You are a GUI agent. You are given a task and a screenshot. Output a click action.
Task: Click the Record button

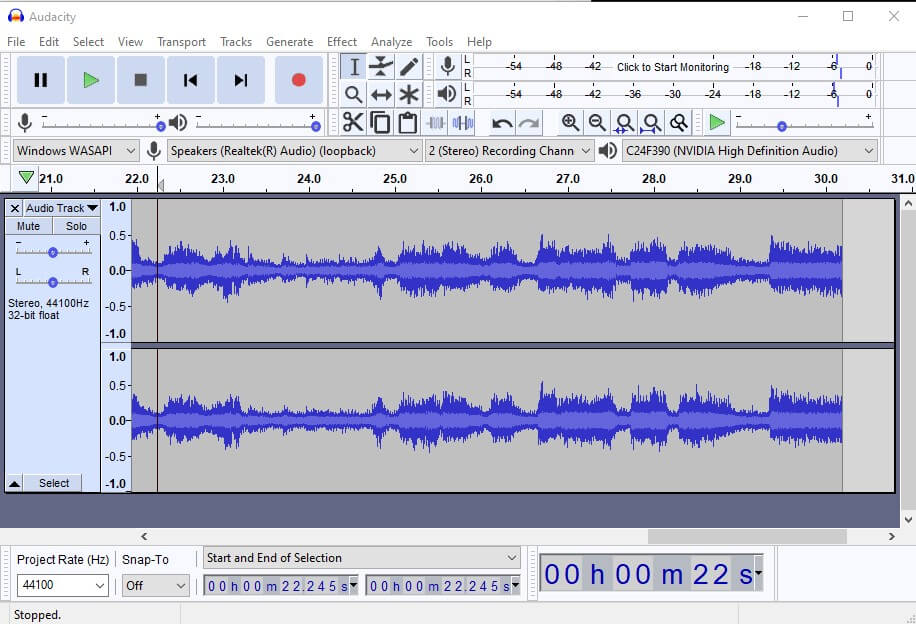pyautogui.click(x=298, y=80)
